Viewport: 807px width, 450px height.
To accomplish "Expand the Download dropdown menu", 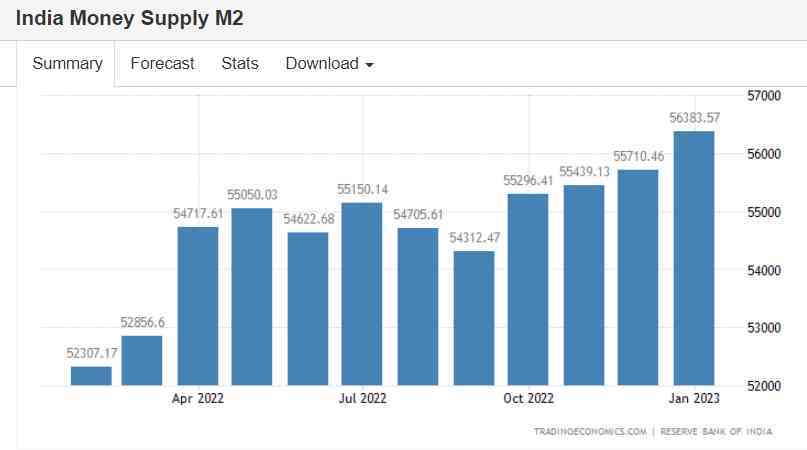I will (x=329, y=63).
